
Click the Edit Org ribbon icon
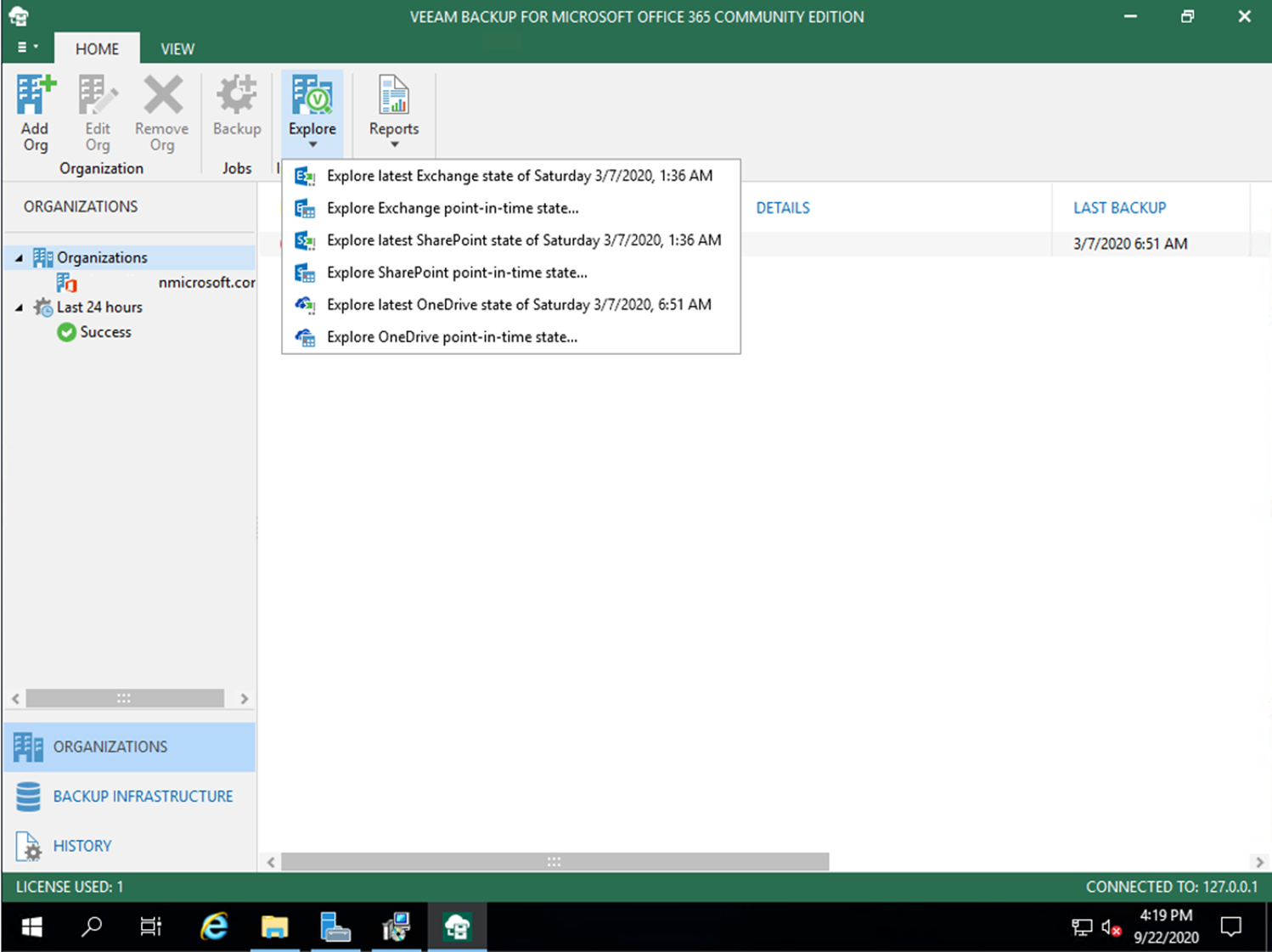98,95
